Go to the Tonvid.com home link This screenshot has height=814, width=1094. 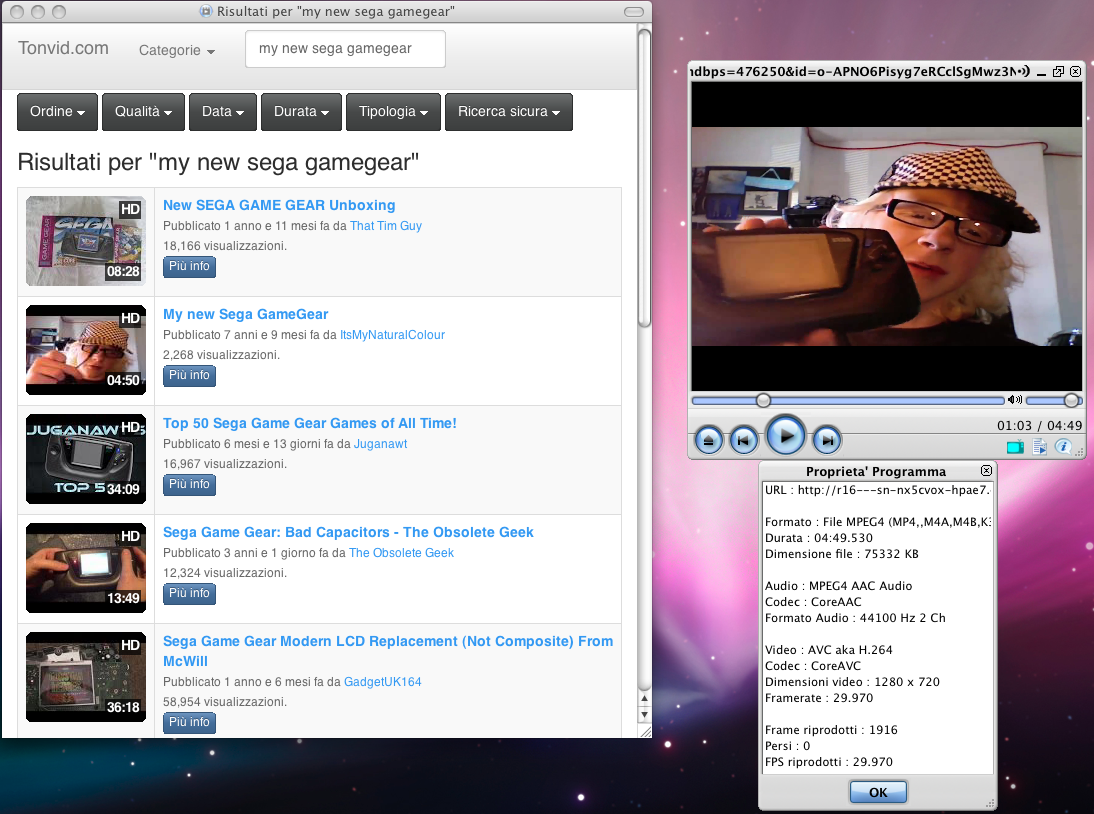point(63,48)
